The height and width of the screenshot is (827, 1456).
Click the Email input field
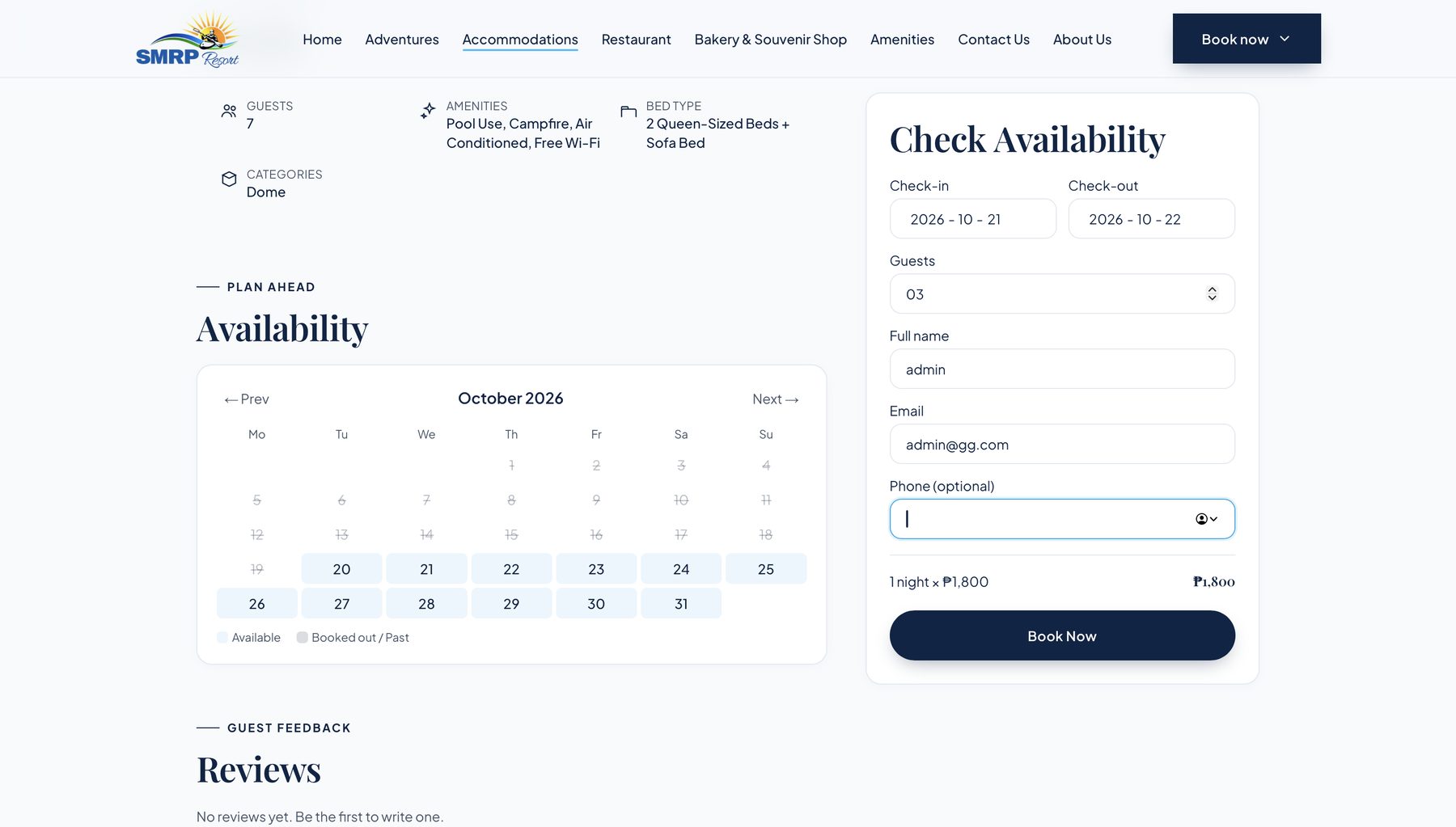1062,445
